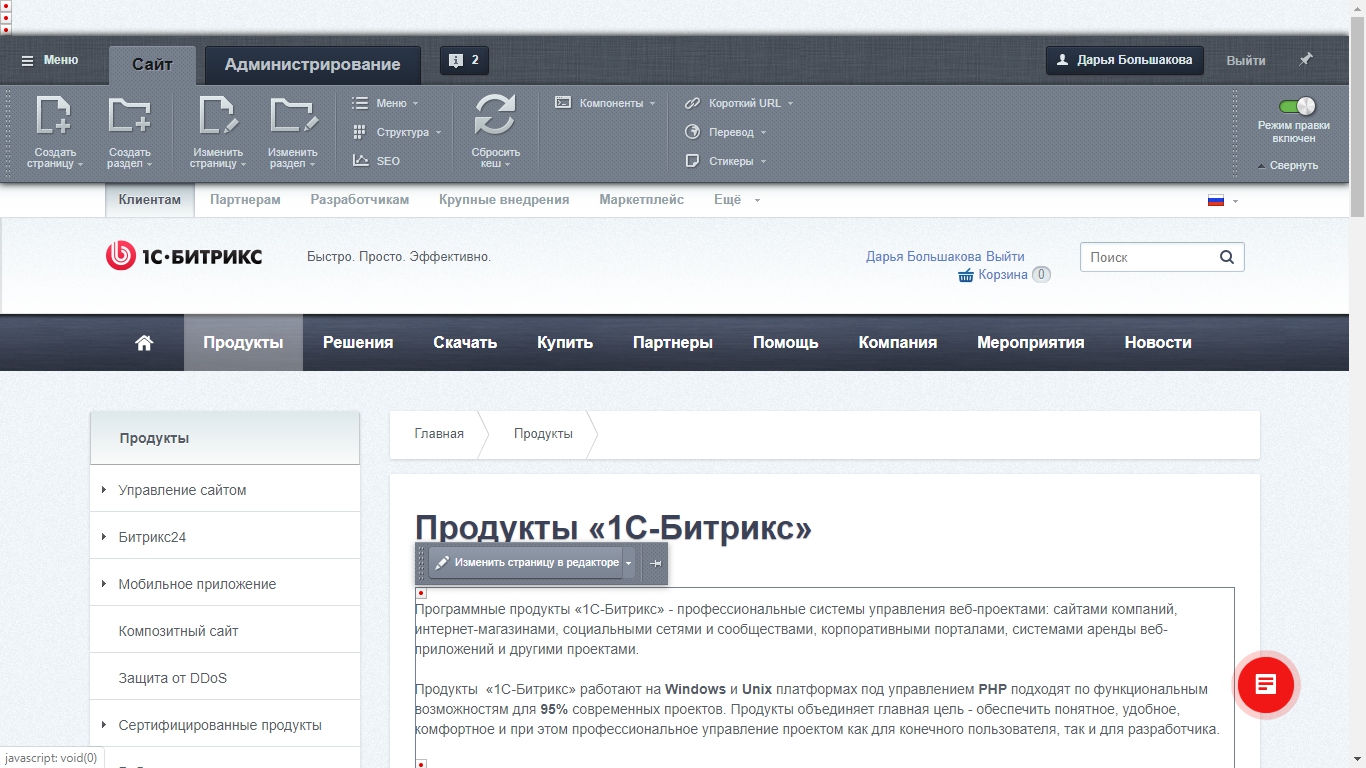Open Решения in main navigation

coord(358,343)
